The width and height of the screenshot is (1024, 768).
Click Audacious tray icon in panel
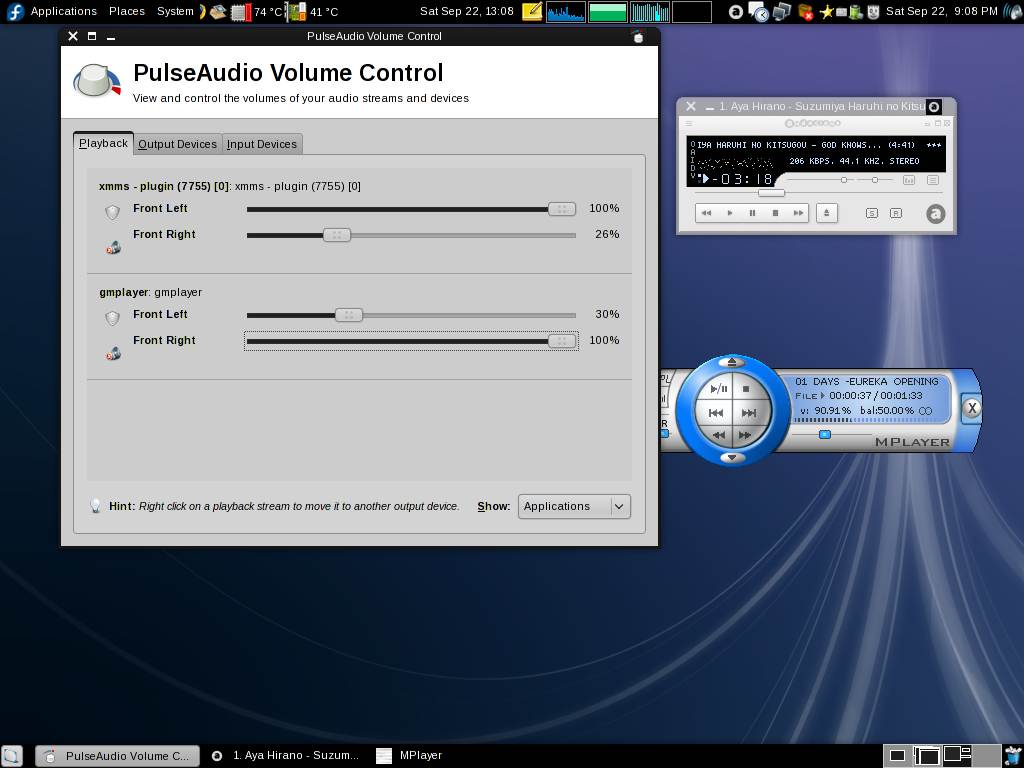pos(736,12)
